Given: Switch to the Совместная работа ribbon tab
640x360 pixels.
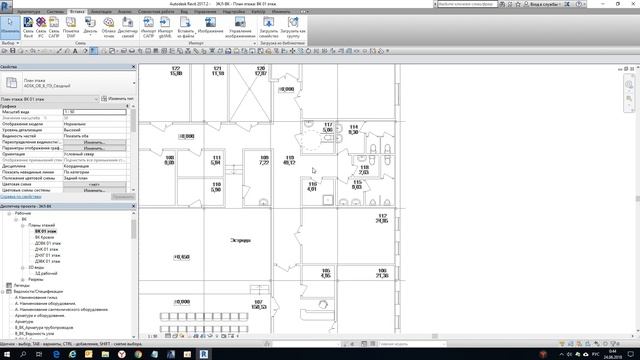Looking at the screenshot, I should (x=156, y=12).
